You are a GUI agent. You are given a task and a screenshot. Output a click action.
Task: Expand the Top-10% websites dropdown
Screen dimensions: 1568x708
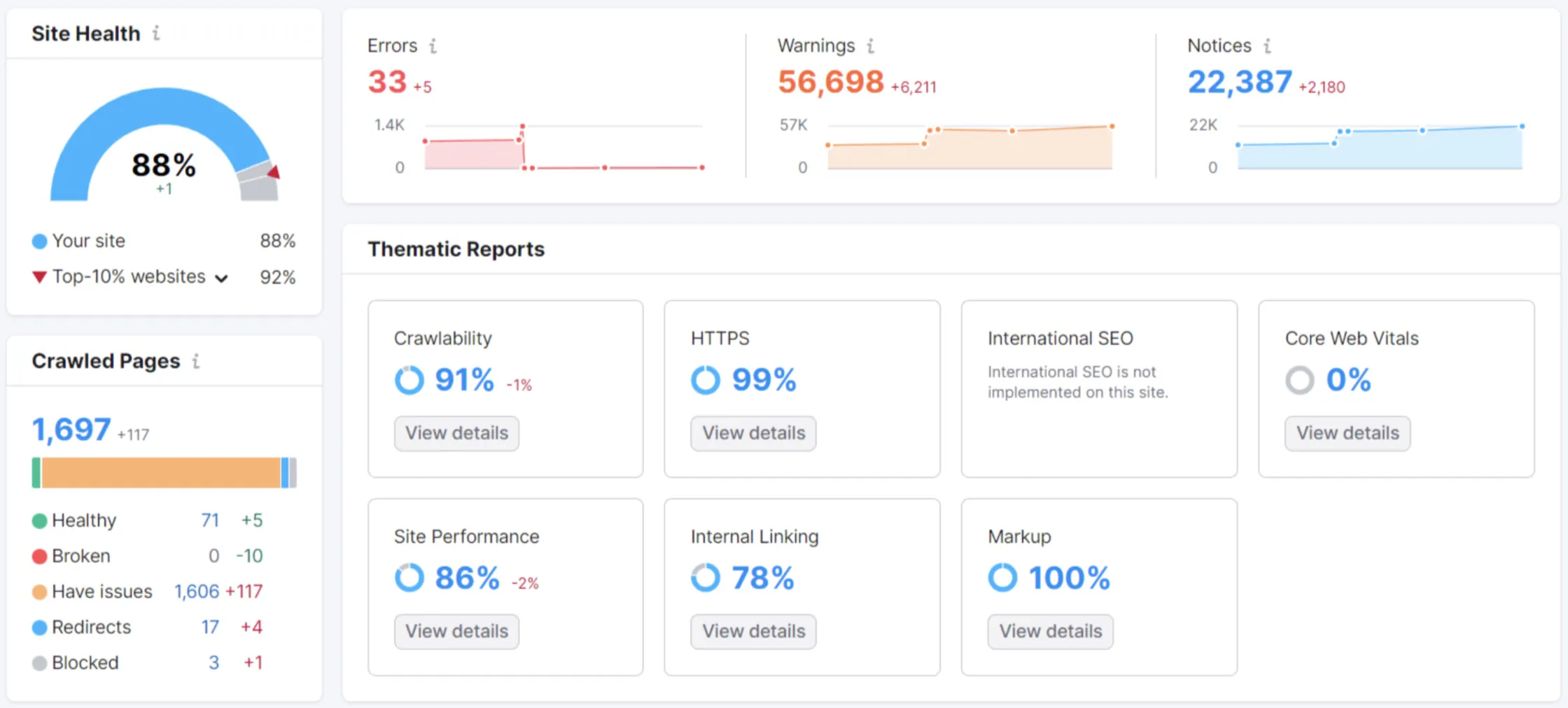click(221, 278)
